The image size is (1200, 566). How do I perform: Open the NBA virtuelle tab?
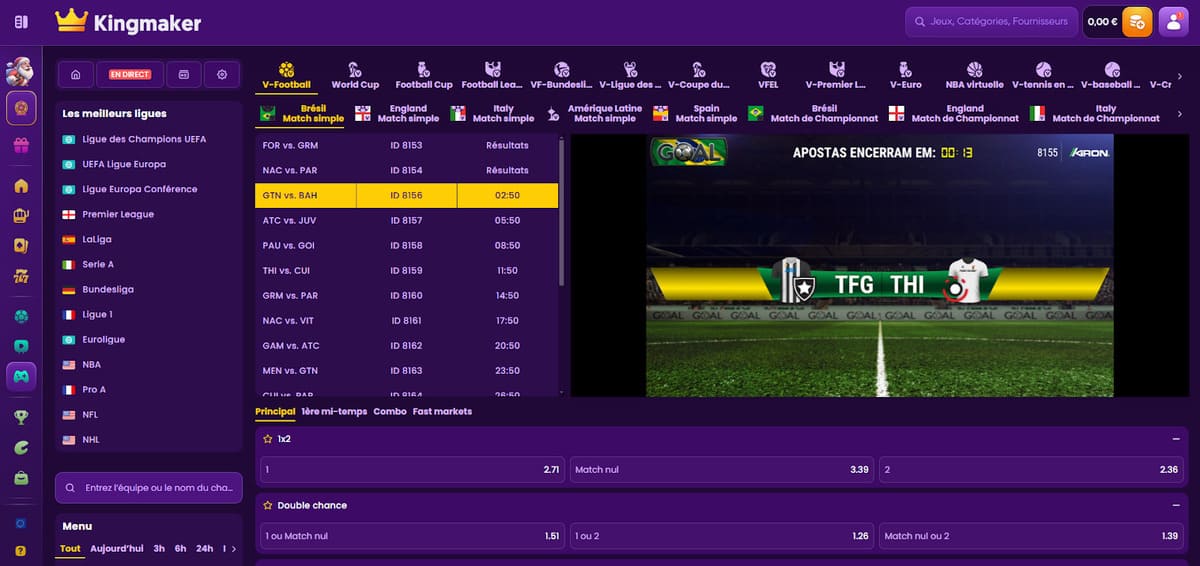coord(974,76)
